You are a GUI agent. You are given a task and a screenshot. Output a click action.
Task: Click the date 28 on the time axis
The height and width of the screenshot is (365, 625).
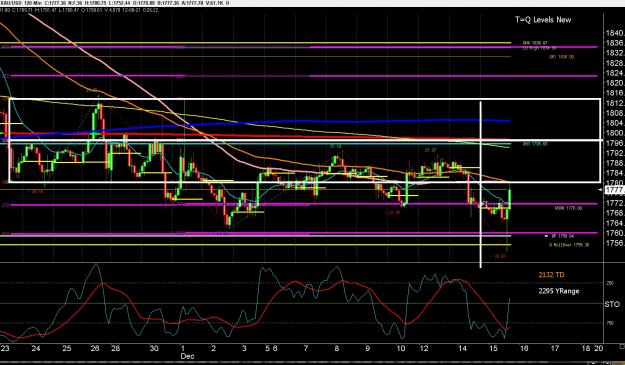[x=115, y=348]
